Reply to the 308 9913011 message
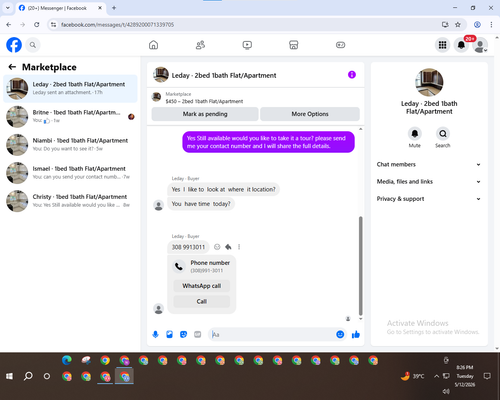500x400 pixels. pyautogui.click(x=228, y=247)
